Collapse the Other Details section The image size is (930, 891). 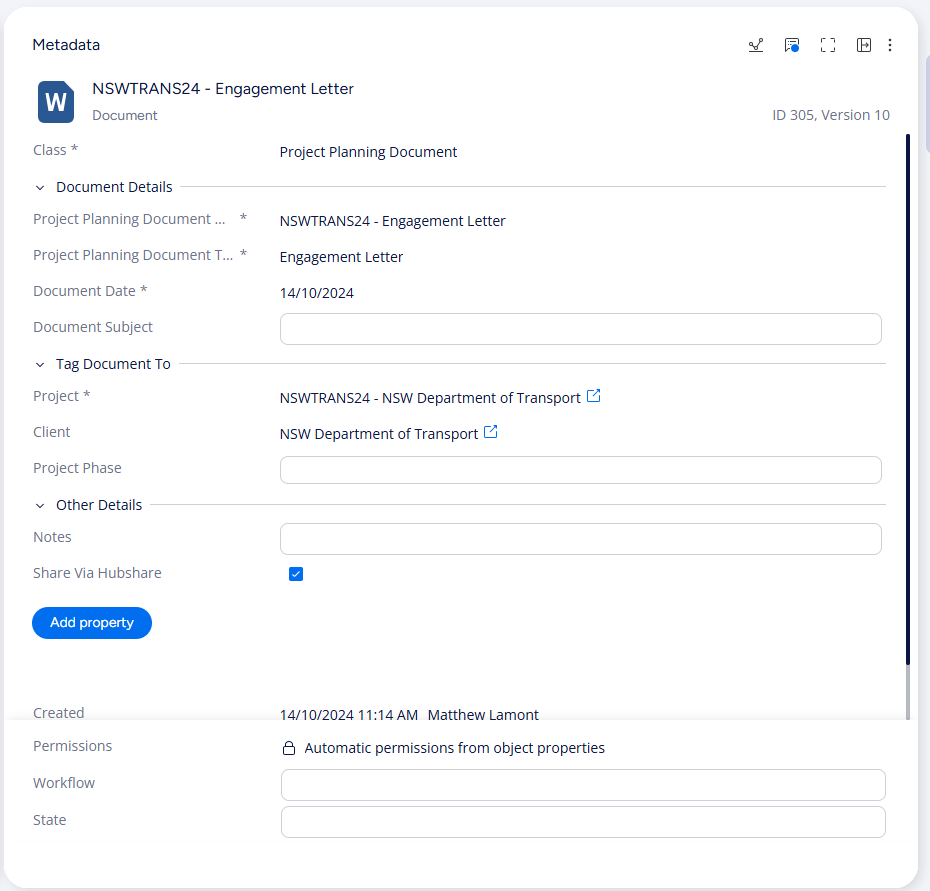(40, 505)
